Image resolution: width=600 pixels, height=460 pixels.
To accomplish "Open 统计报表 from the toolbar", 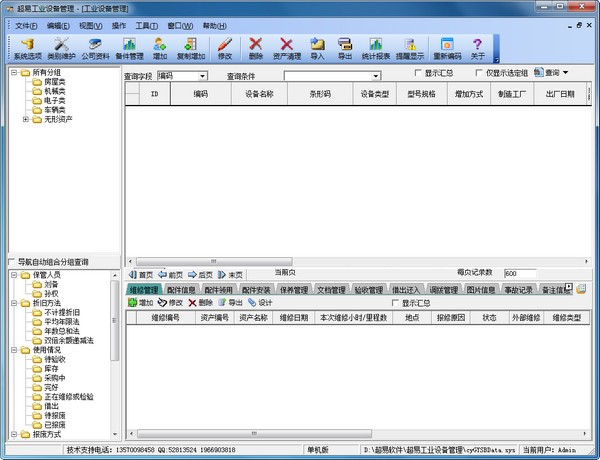I will tap(375, 48).
